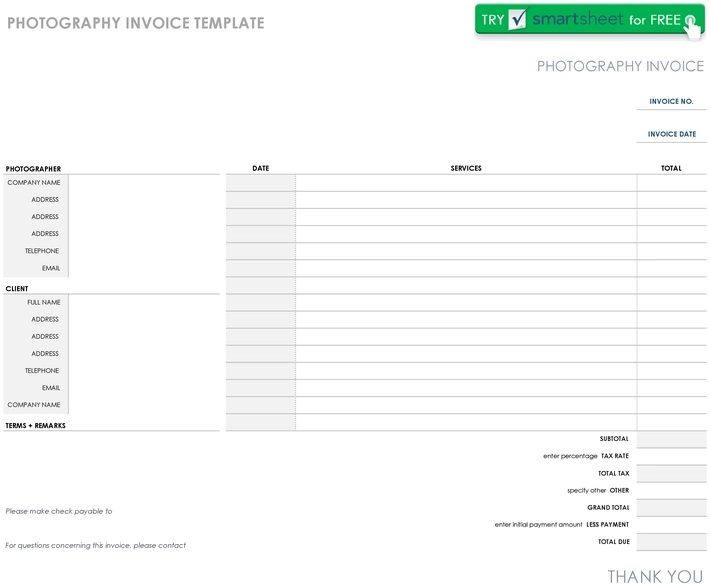Viewport: 710px width, 586px height.
Task: Click the INVOICE DATE field label
Action: (672, 134)
